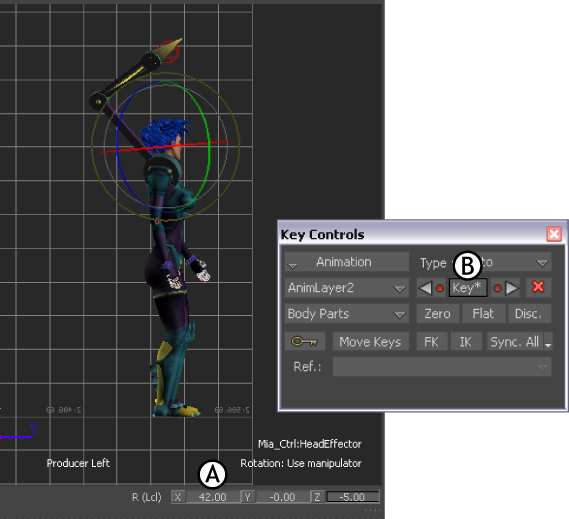Go to next keyframe arrow
Image resolution: width=569 pixels, height=519 pixels.
pyautogui.click(x=512, y=288)
